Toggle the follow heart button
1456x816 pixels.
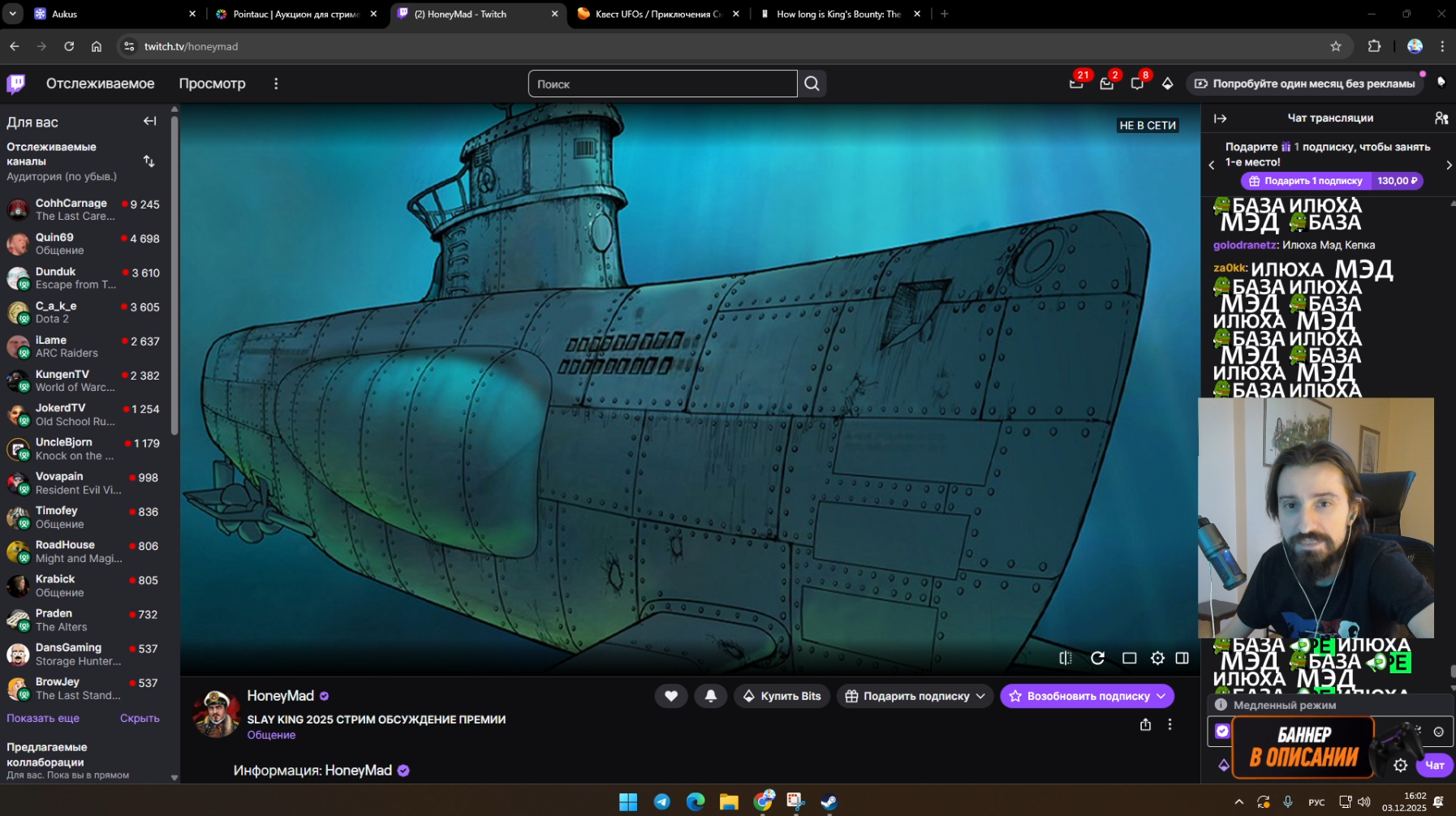coord(671,696)
